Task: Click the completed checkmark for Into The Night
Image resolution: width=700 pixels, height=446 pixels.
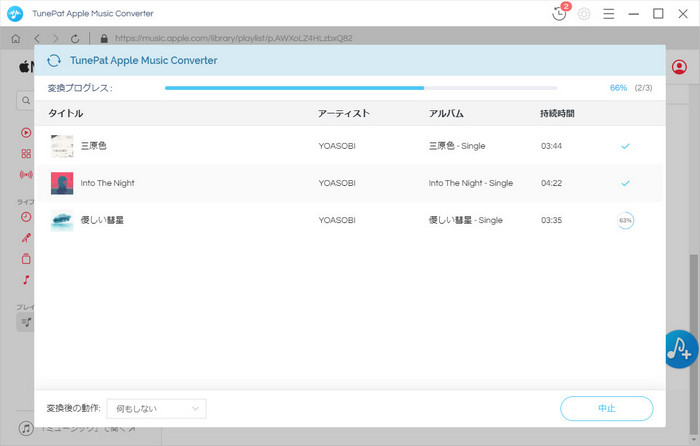Action: click(625, 183)
